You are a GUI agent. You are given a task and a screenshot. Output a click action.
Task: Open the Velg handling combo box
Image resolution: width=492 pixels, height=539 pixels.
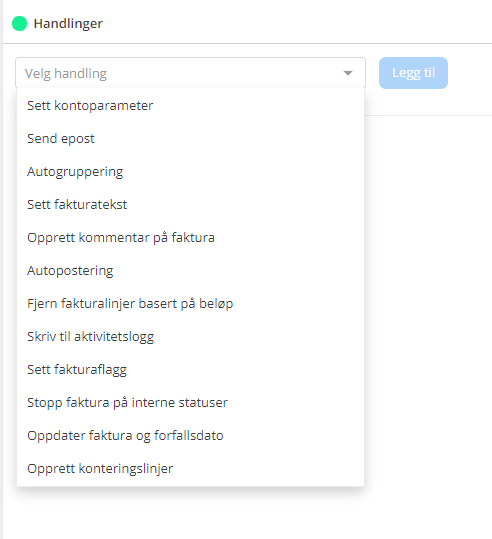click(x=190, y=73)
